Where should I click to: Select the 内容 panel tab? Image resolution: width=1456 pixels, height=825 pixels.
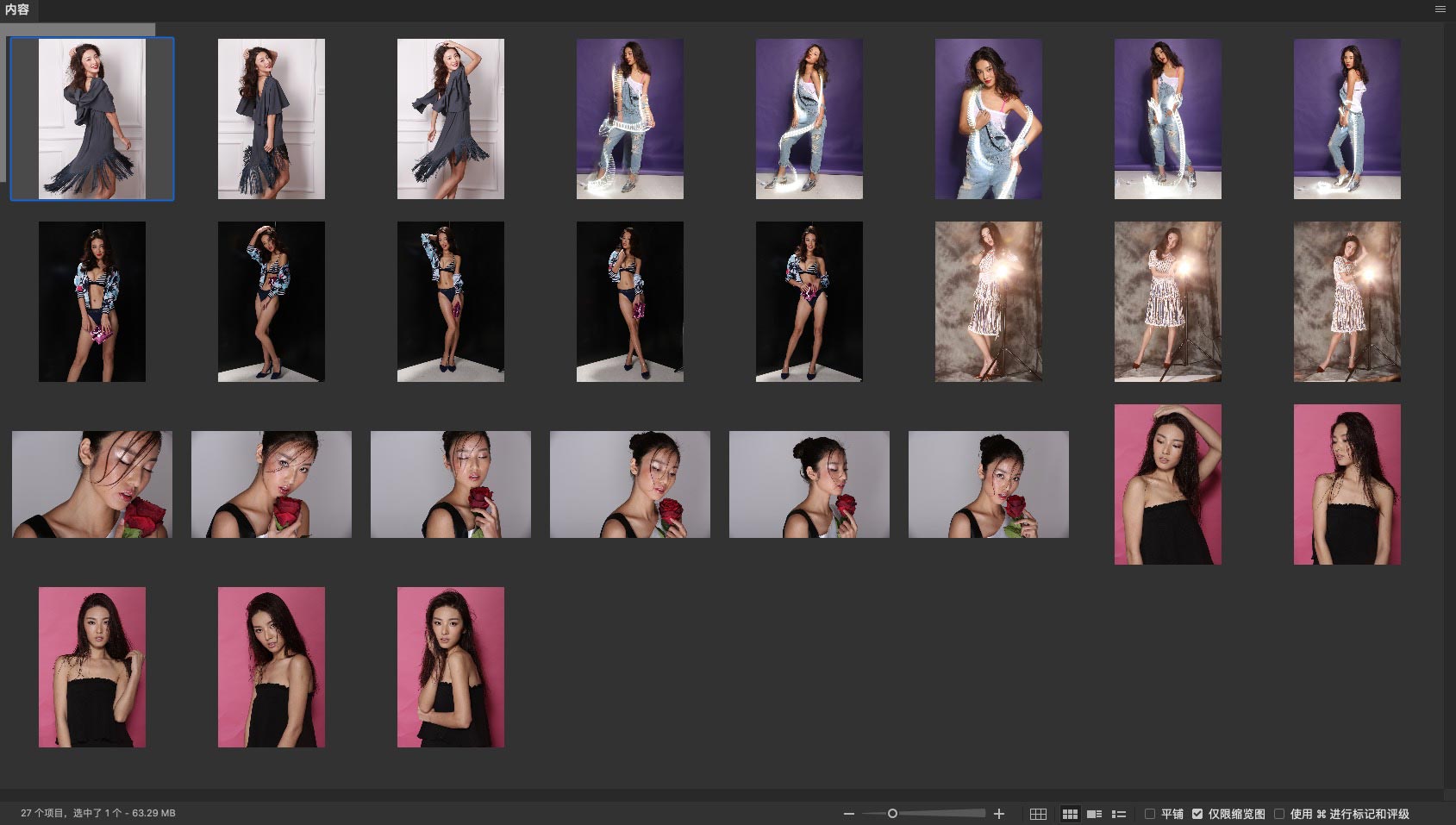17,9
